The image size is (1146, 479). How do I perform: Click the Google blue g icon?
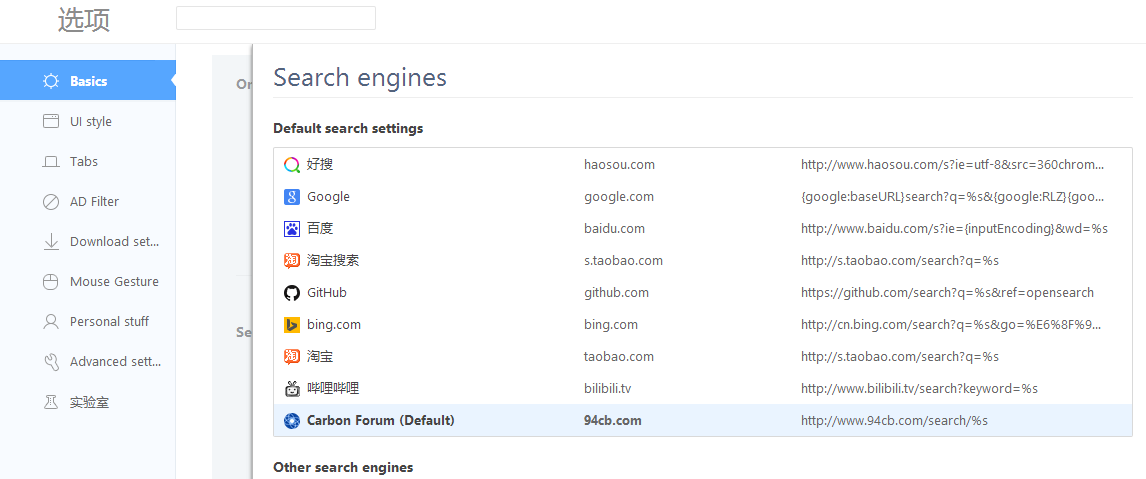pyautogui.click(x=292, y=197)
